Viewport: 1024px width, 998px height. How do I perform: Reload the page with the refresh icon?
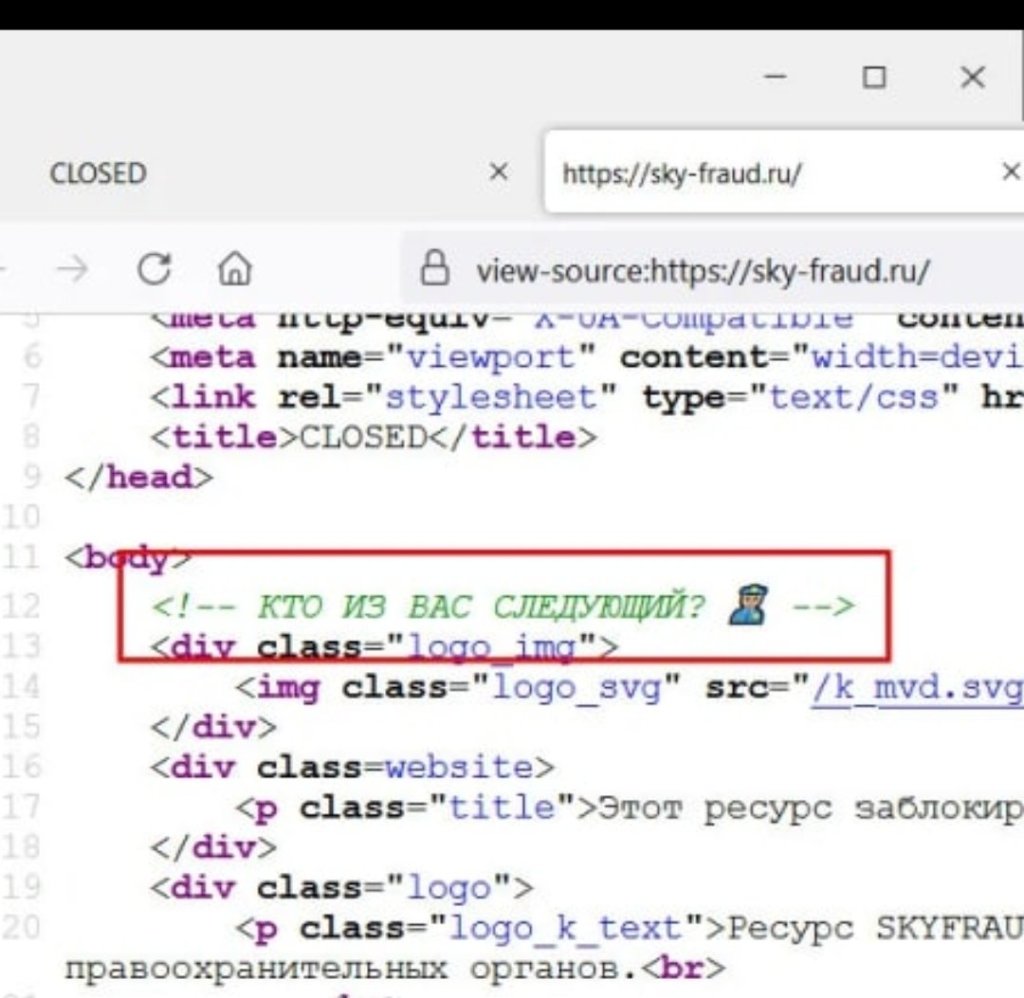coord(153,270)
